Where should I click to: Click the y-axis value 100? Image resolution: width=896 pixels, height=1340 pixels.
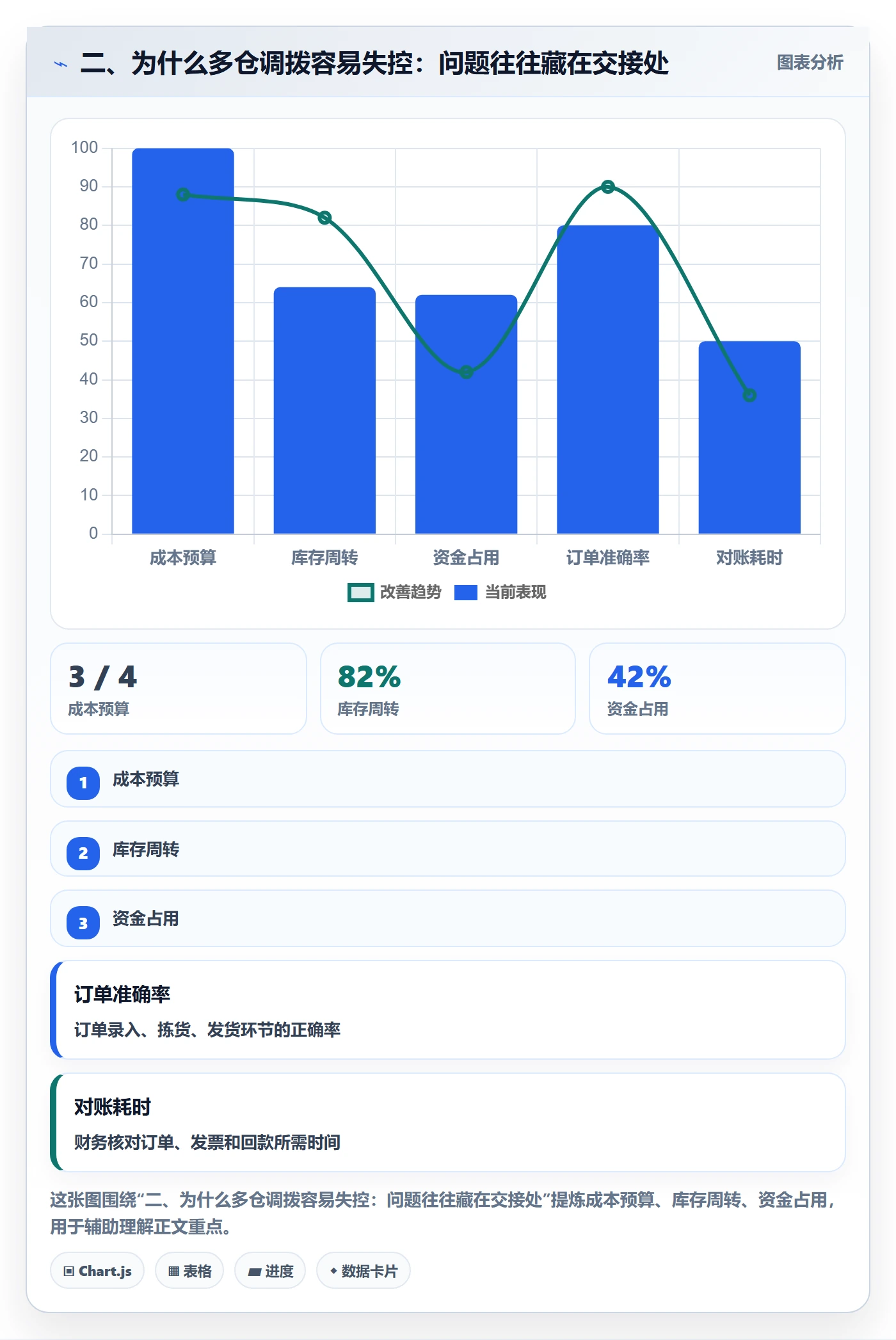point(84,148)
